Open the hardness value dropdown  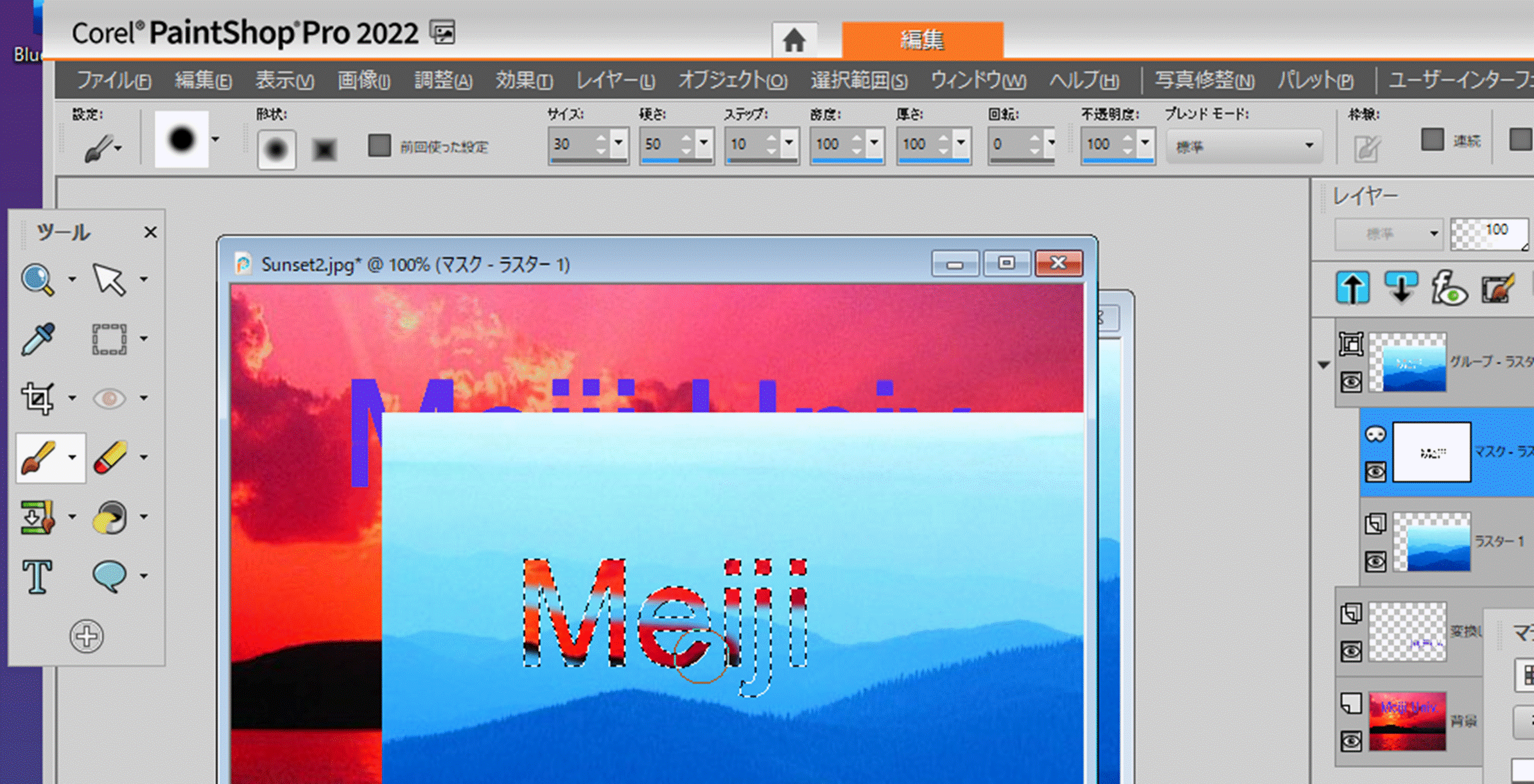(704, 142)
